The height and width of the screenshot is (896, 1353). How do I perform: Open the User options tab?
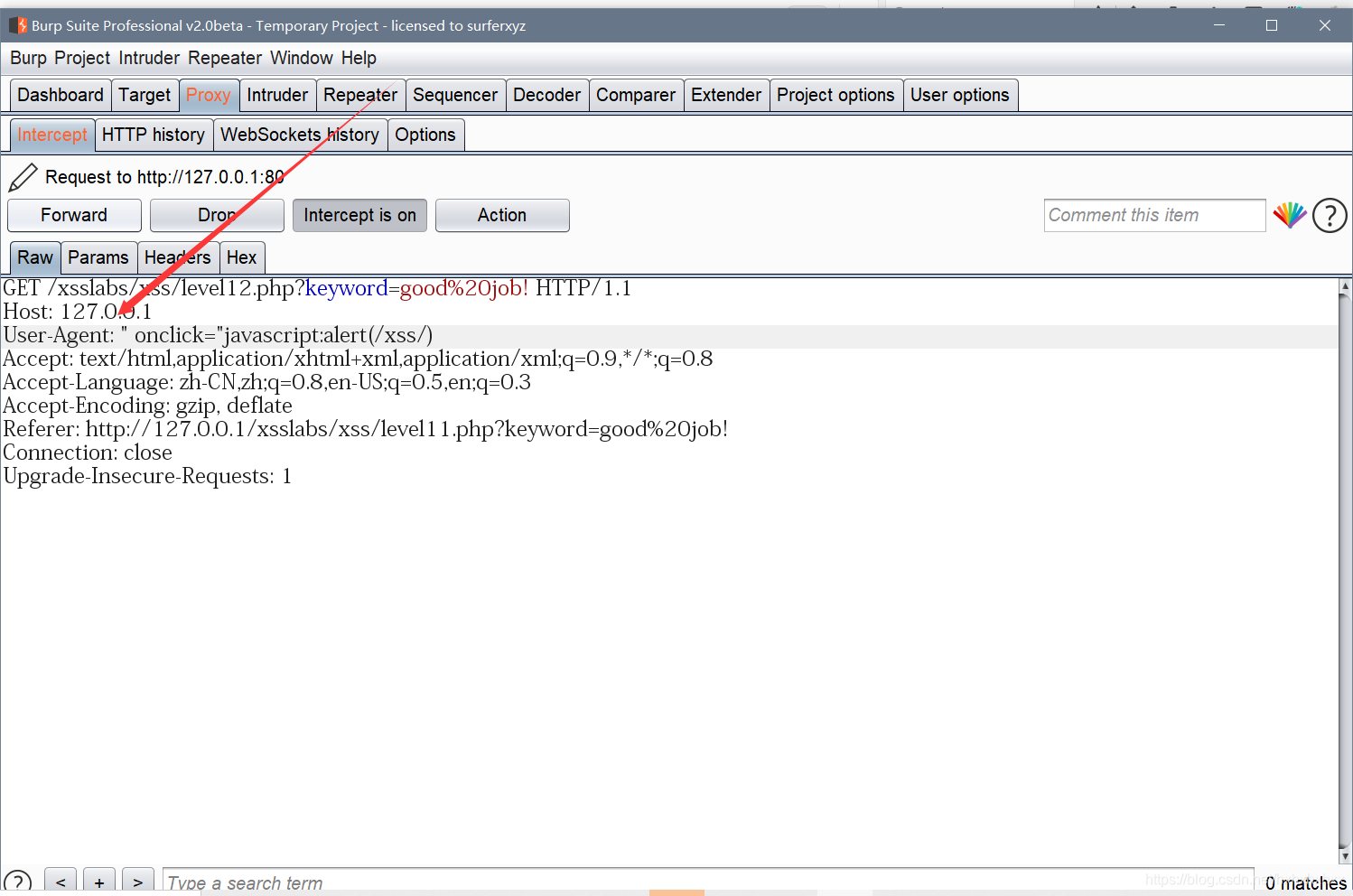click(960, 95)
